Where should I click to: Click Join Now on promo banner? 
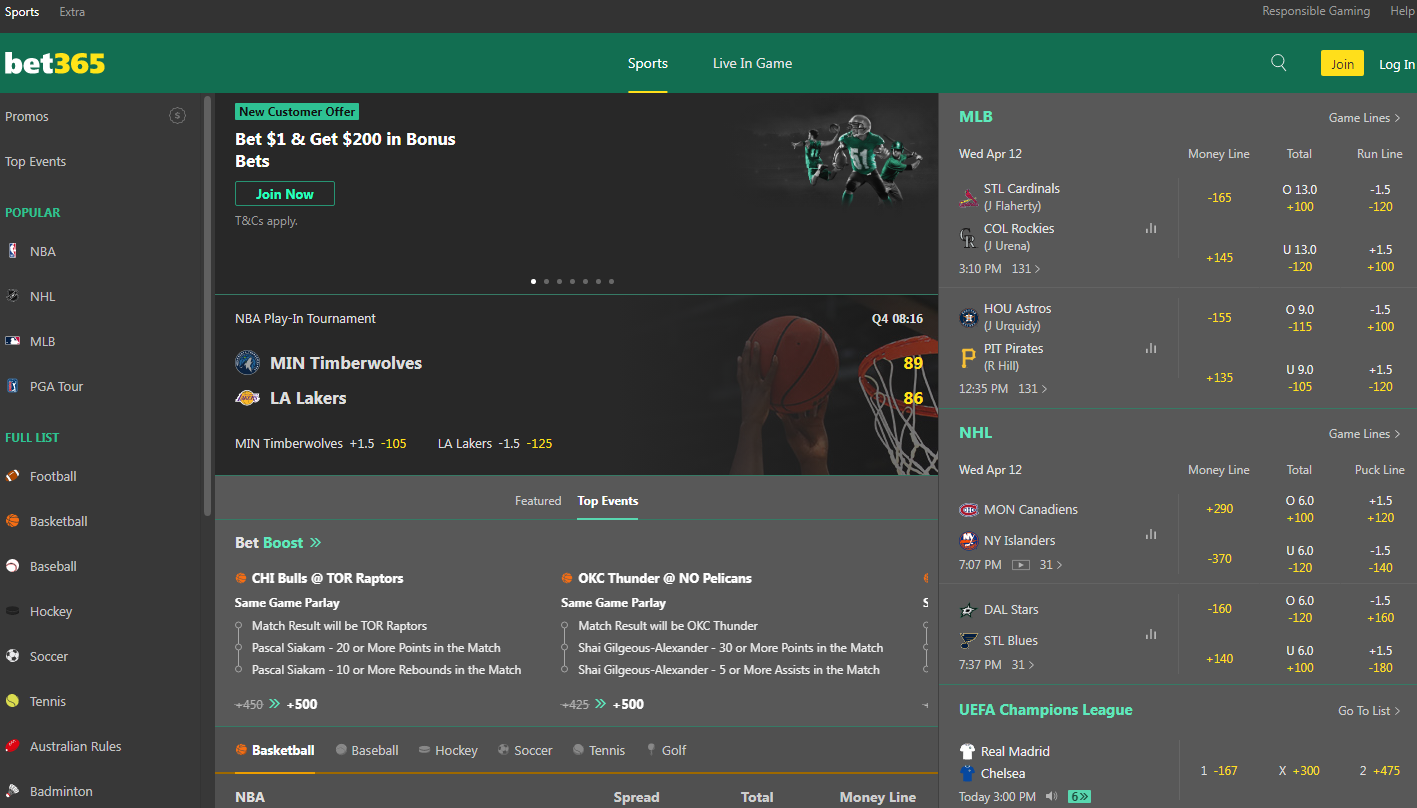coord(285,194)
